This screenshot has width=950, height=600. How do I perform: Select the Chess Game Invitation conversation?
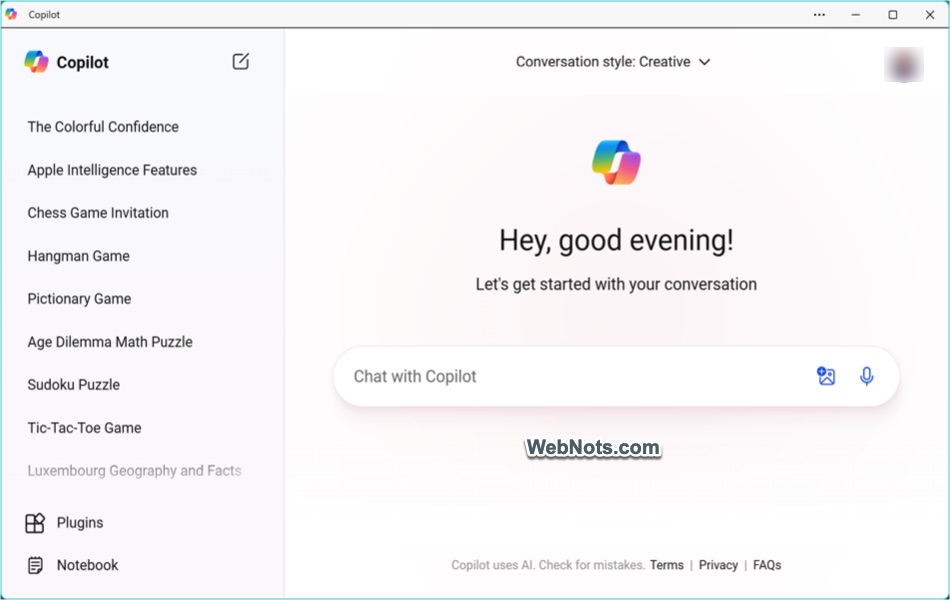point(98,213)
